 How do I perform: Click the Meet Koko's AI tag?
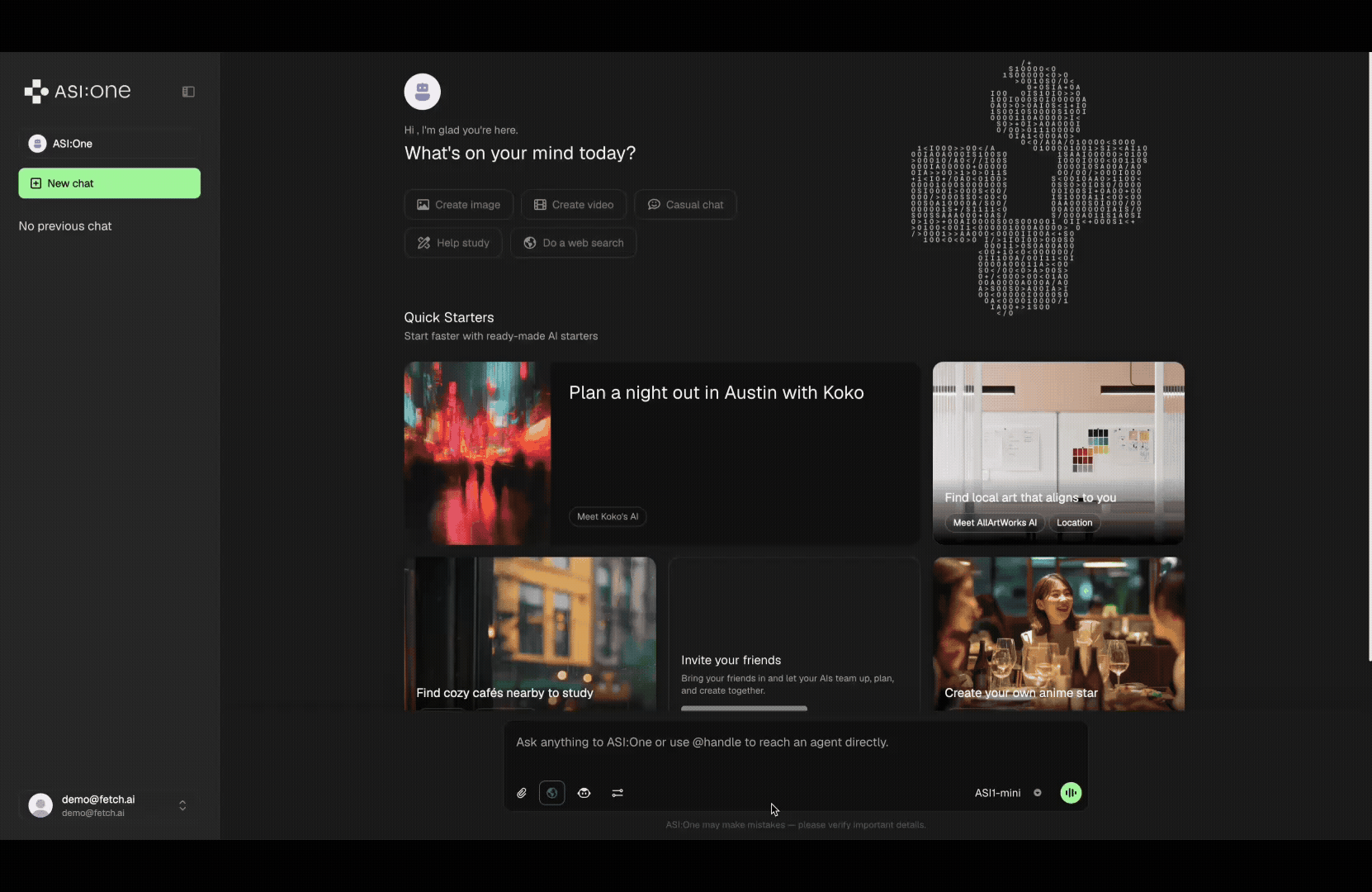608,517
